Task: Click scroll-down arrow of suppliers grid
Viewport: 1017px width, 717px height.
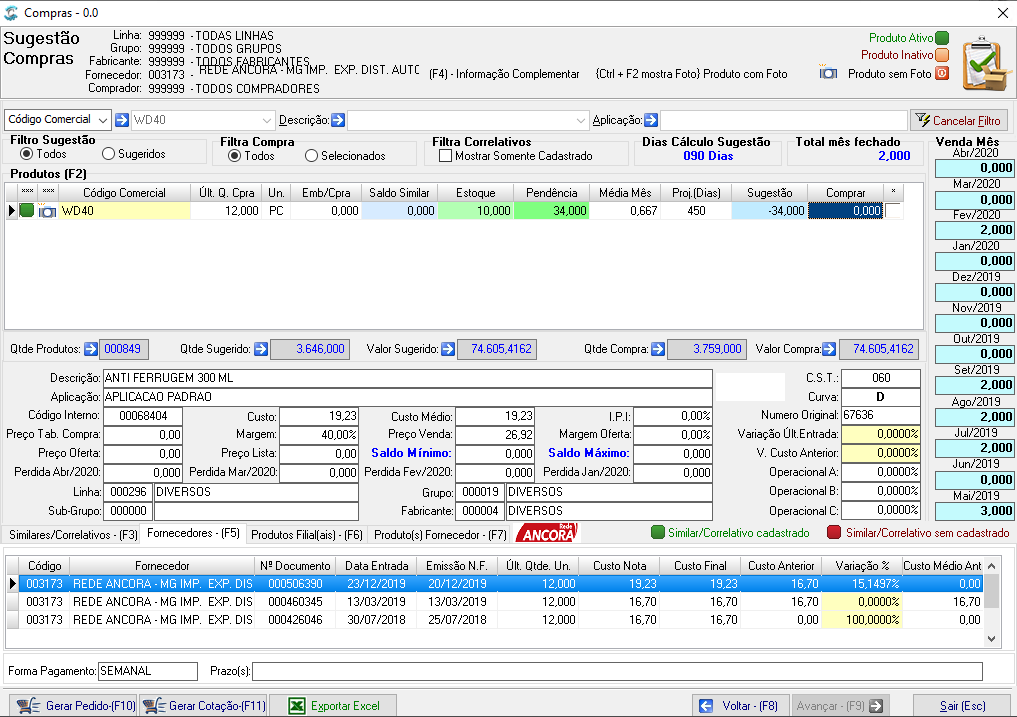Action: point(992,639)
